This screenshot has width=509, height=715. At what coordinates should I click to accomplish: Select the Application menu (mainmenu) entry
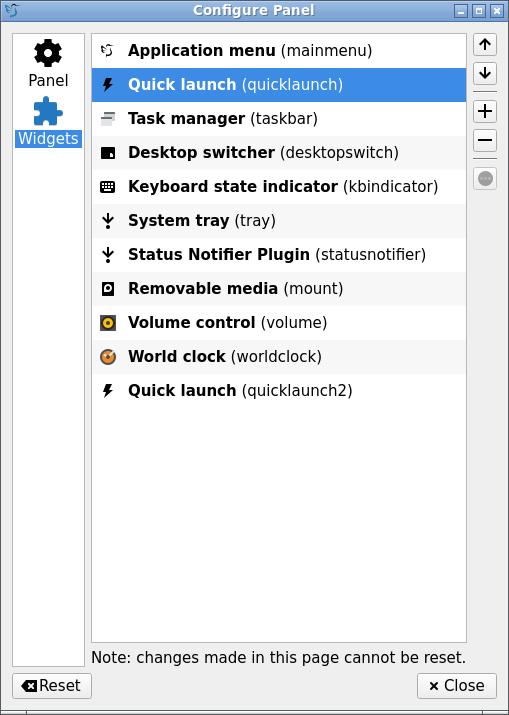[279, 51]
